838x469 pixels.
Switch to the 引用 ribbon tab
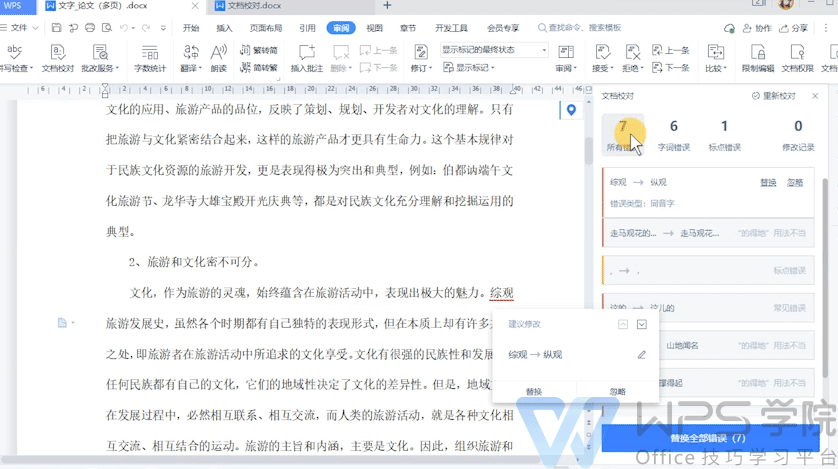coord(307,28)
